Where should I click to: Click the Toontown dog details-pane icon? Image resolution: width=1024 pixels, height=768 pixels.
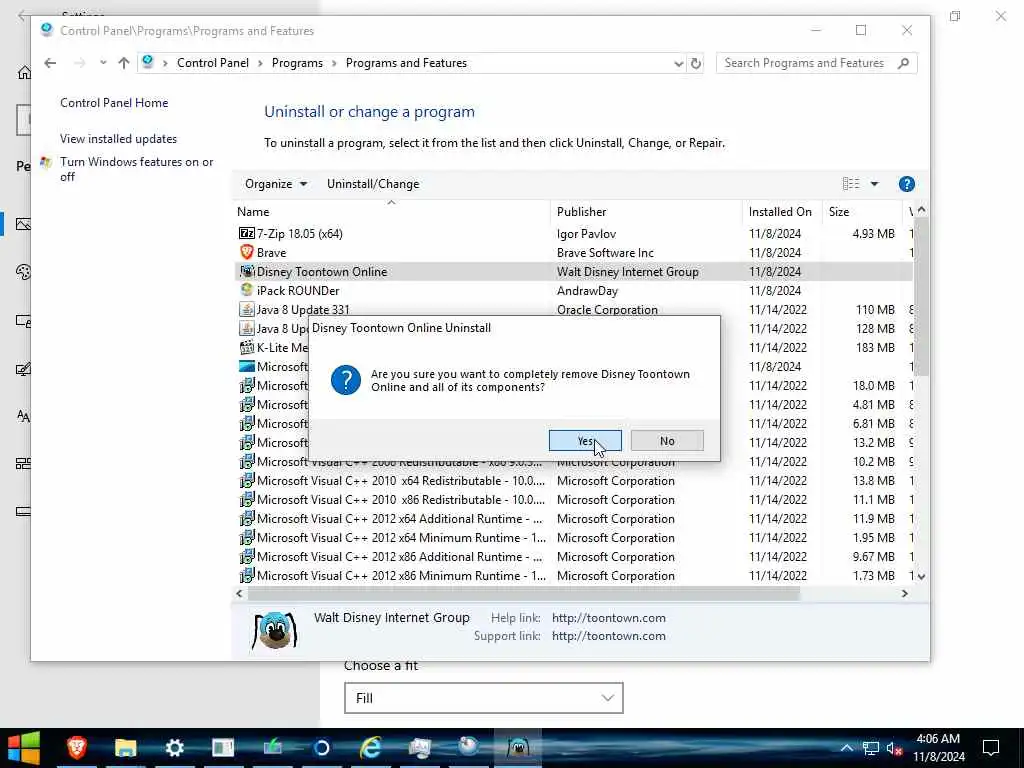275,630
